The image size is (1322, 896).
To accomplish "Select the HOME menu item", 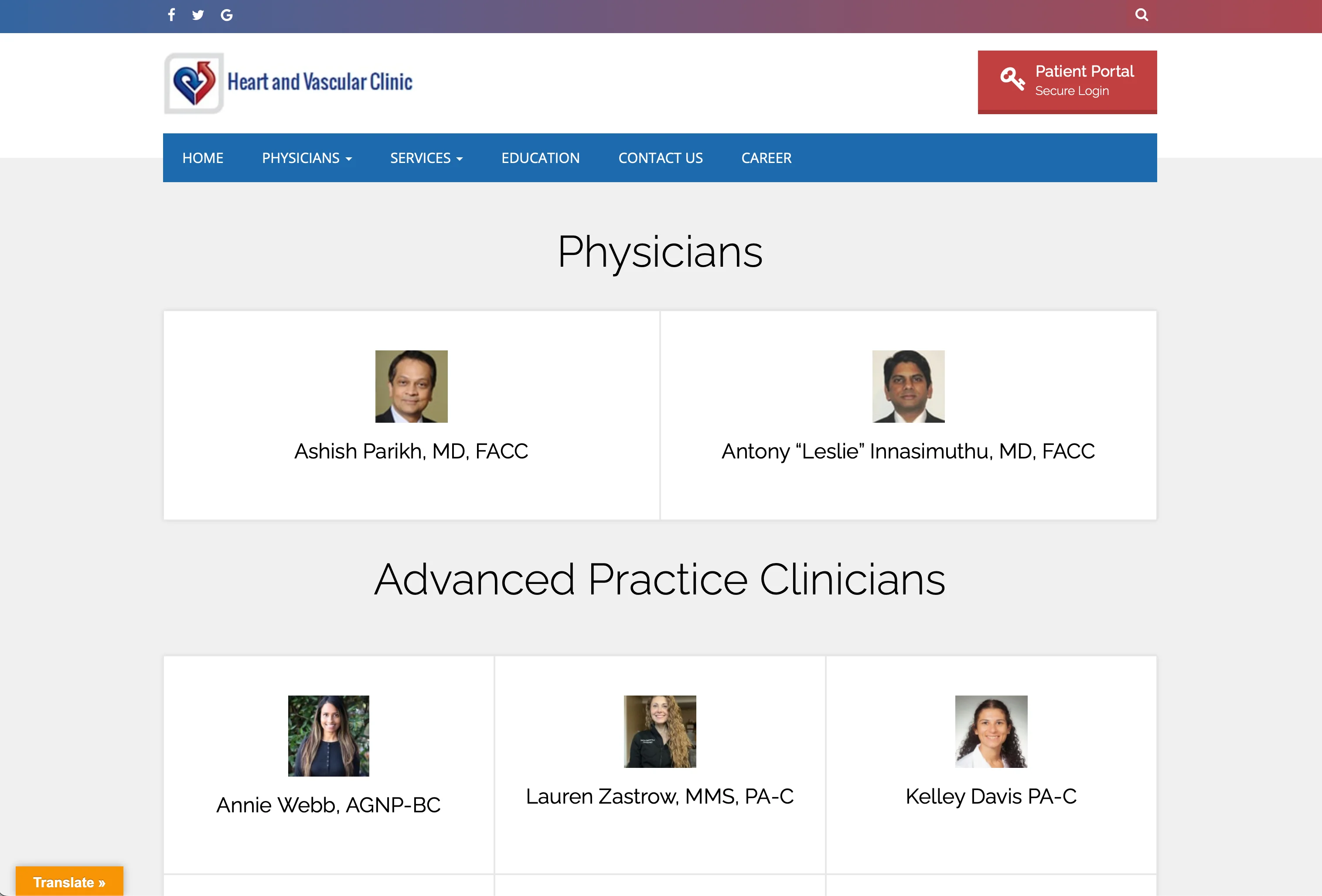I will coord(202,157).
